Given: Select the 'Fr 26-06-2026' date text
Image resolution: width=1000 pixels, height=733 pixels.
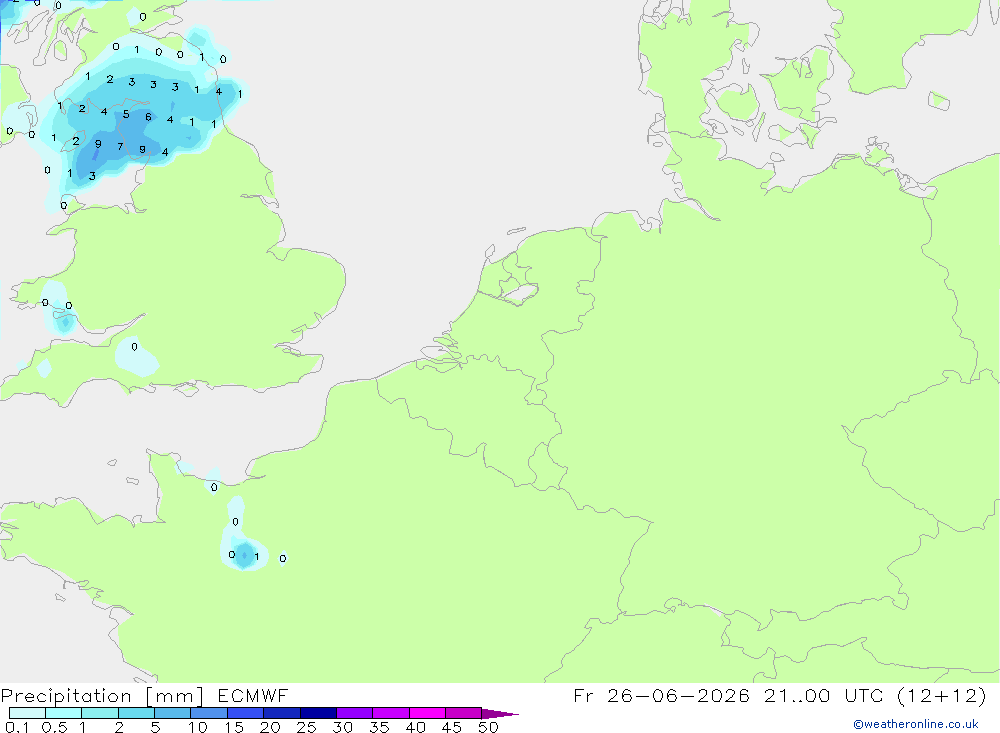Looking at the screenshot, I should [661, 695].
